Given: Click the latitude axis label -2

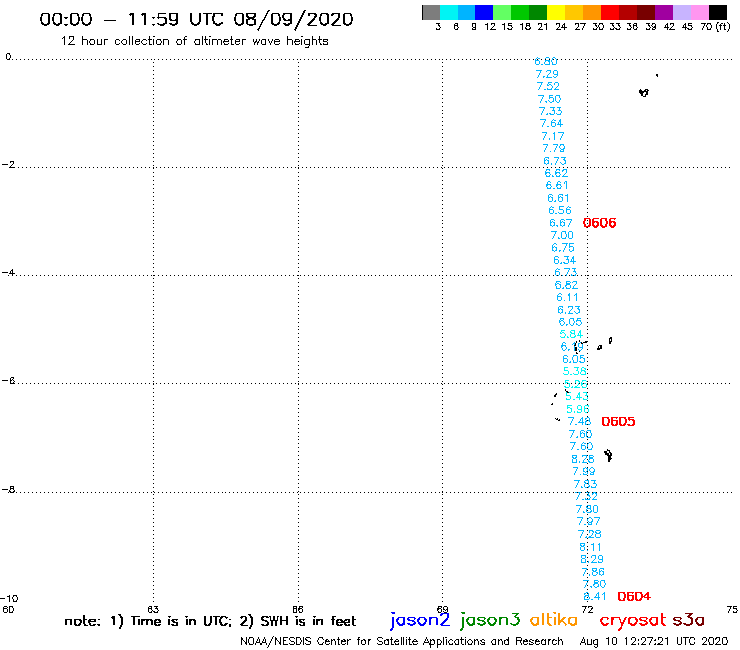Looking at the screenshot, I should pos(8,165).
